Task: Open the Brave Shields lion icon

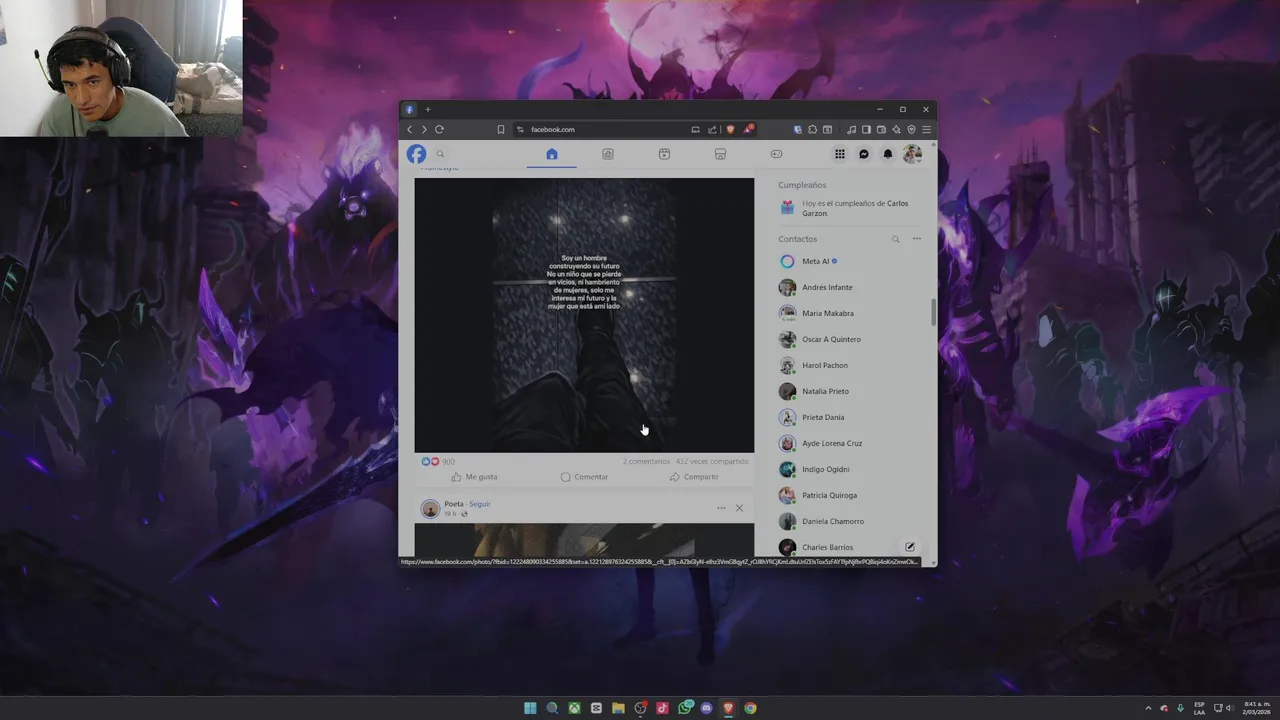Action: pyautogui.click(x=730, y=129)
